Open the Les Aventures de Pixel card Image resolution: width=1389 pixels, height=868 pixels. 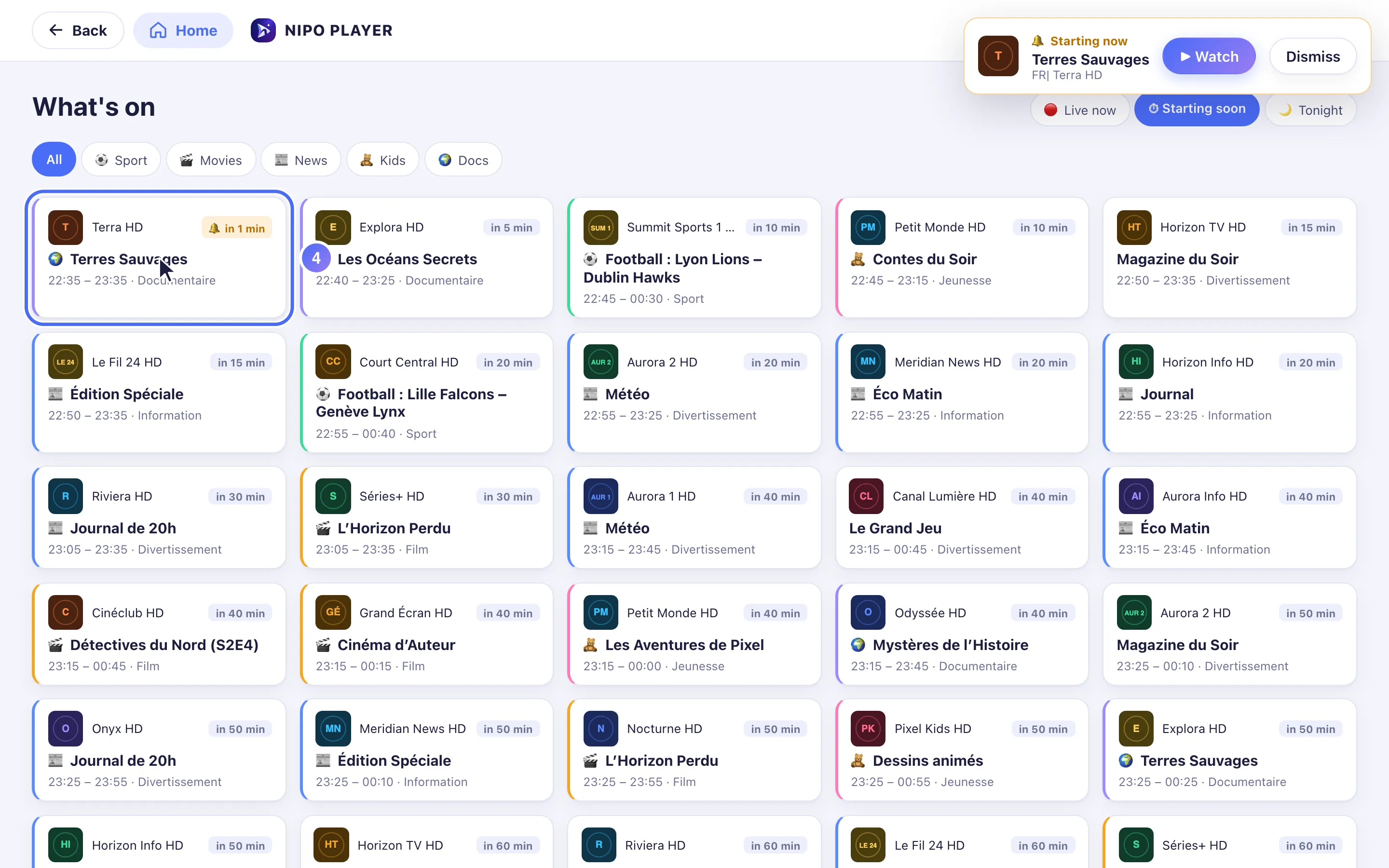click(x=694, y=634)
